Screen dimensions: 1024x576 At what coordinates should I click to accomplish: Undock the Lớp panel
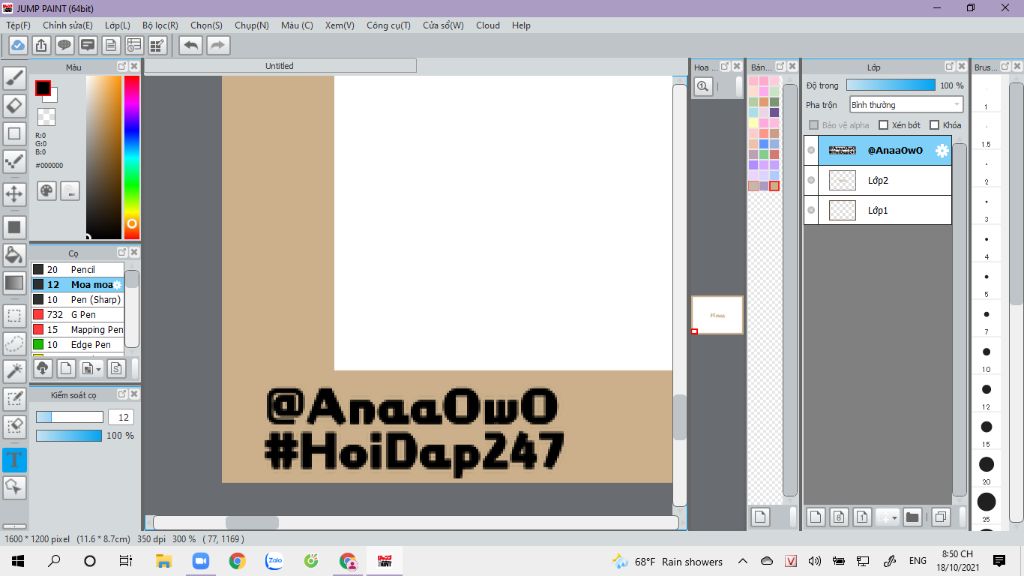click(950, 67)
